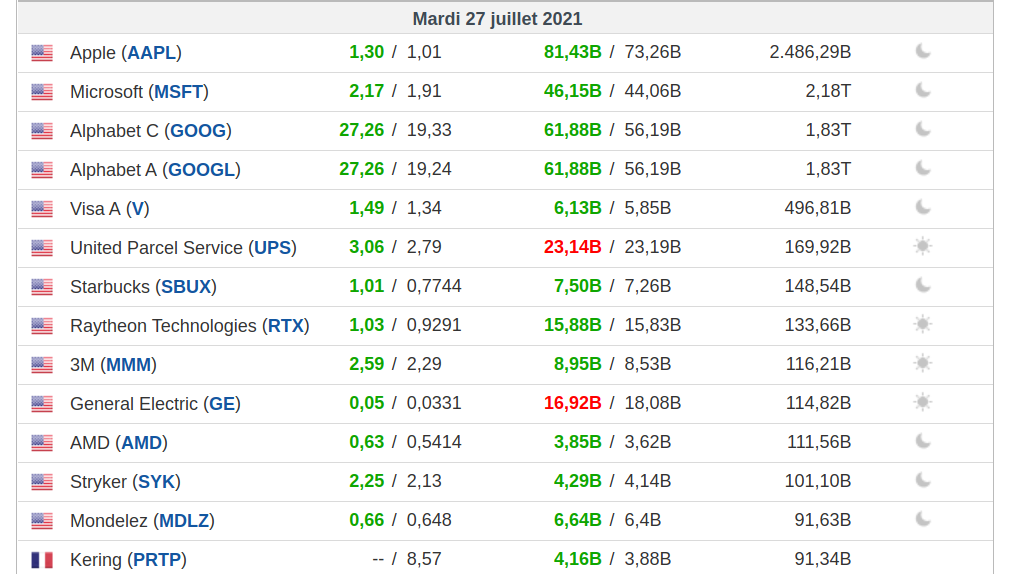The image size is (1010, 574).
Task: Open the GE ticker link
Action: pyautogui.click(x=222, y=404)
